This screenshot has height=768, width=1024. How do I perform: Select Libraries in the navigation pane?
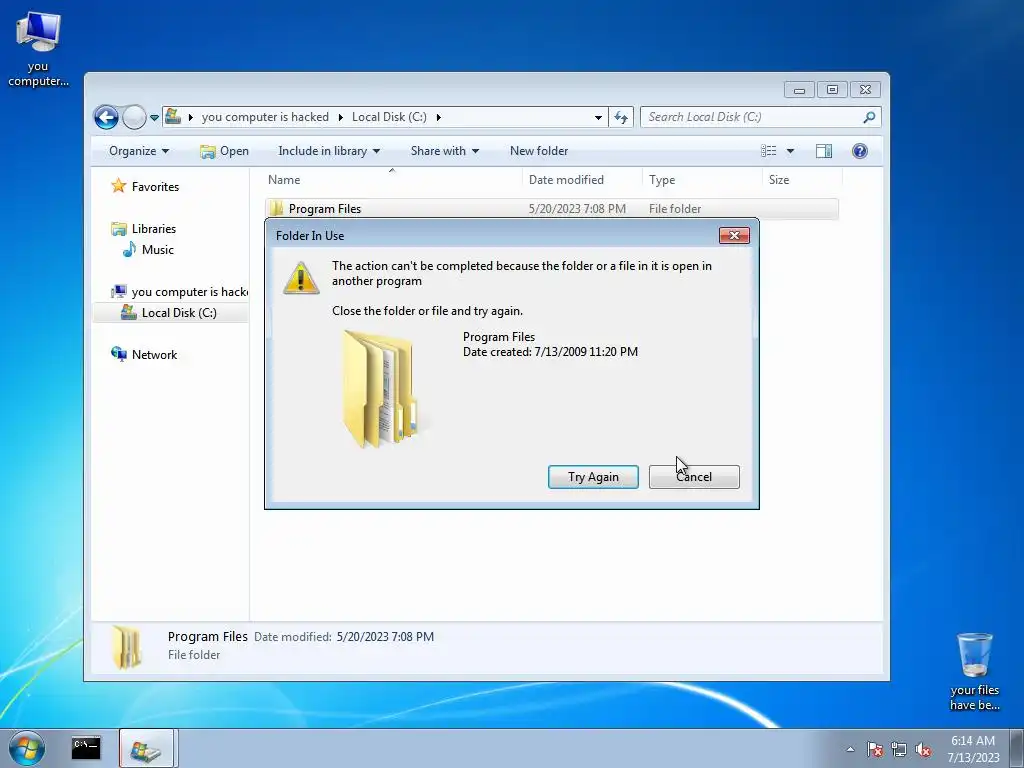point(154,229)
